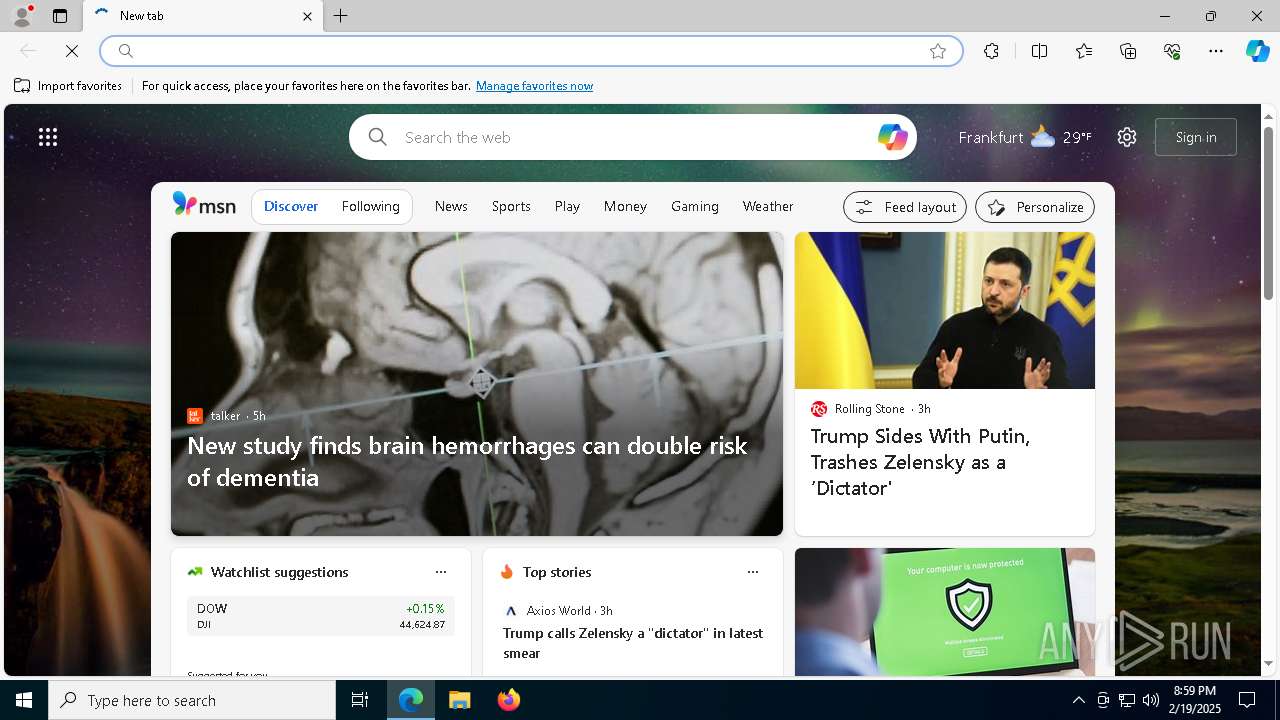Open the Money tab
Image resolution: width=1280 pixels, height=720 pixels.
tap(625, 206)
